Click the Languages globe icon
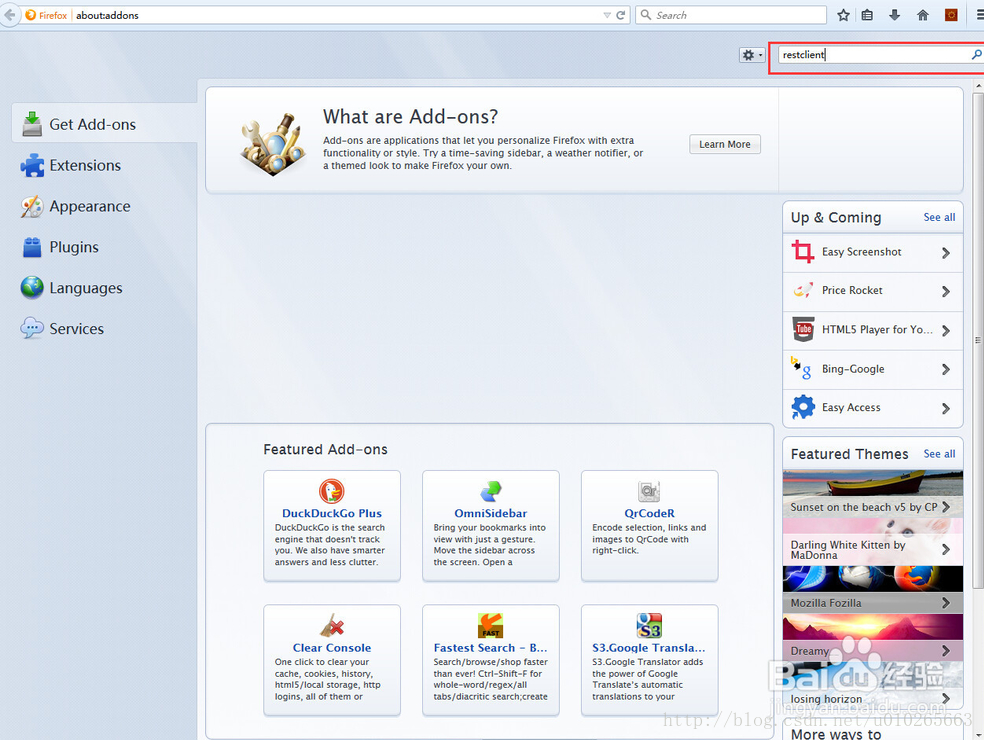The width and height of the screenshot is (984, 740). pyautogui.click(x=32, y=287)
